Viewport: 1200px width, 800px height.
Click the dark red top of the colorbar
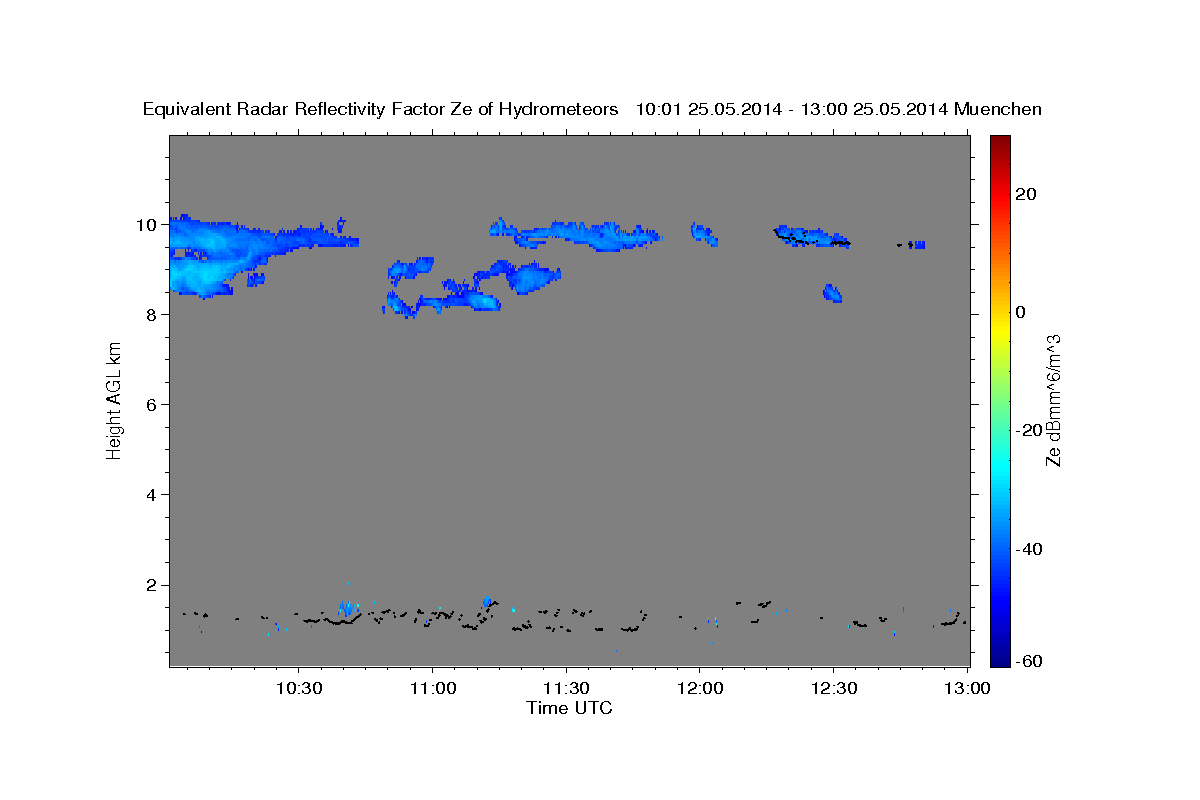pyautogui.click(x=999, y=142)
